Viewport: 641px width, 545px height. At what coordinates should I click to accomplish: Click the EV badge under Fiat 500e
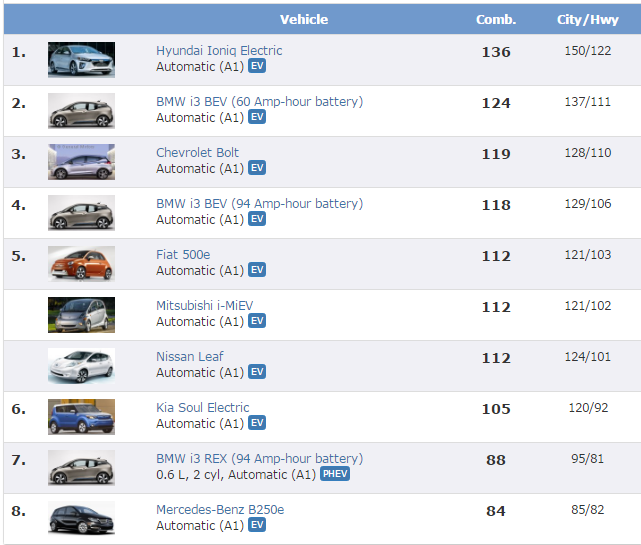[x=257, y=271]
